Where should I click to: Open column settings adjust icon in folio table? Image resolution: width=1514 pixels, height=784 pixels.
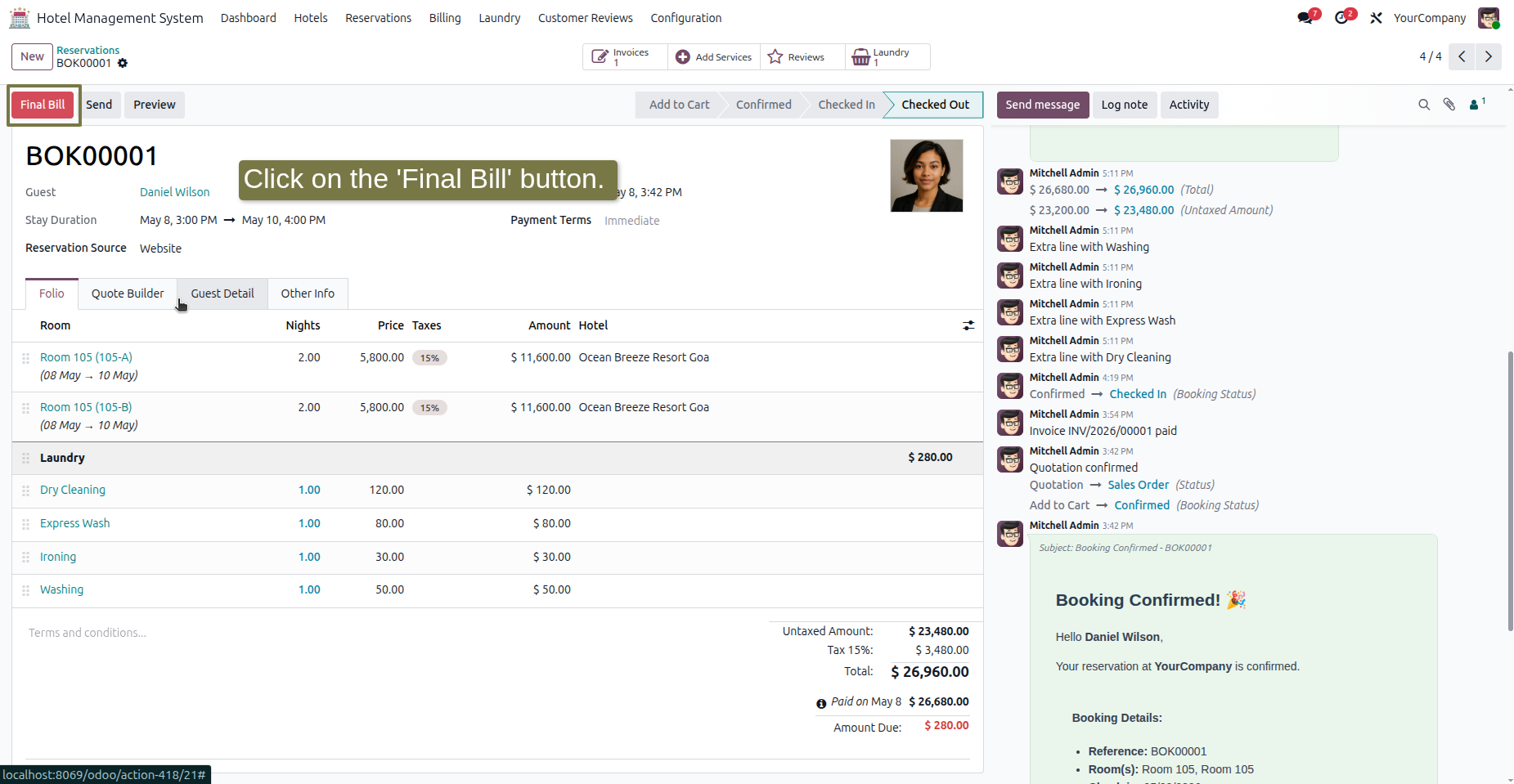pos(968,325)
